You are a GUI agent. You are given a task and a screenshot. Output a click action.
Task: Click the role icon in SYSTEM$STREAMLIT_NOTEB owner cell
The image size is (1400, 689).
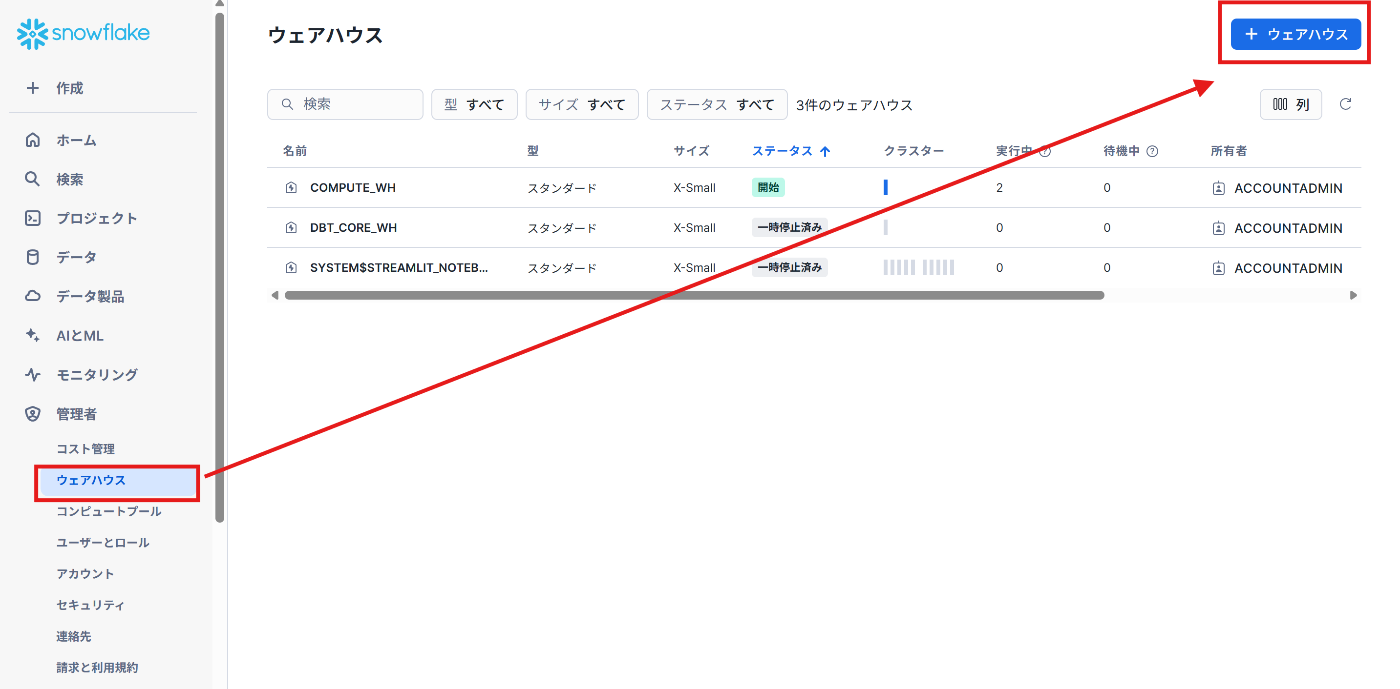point(1219,268)
